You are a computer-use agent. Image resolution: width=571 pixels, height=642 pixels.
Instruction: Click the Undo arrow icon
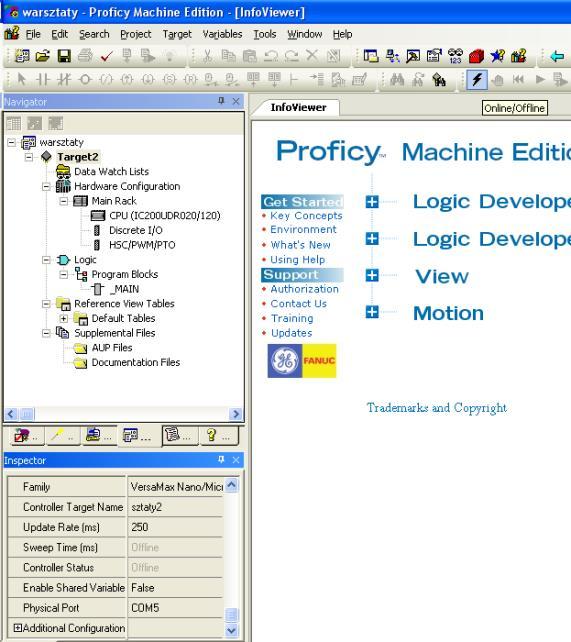pyautogui.click(x=271, y=56)
